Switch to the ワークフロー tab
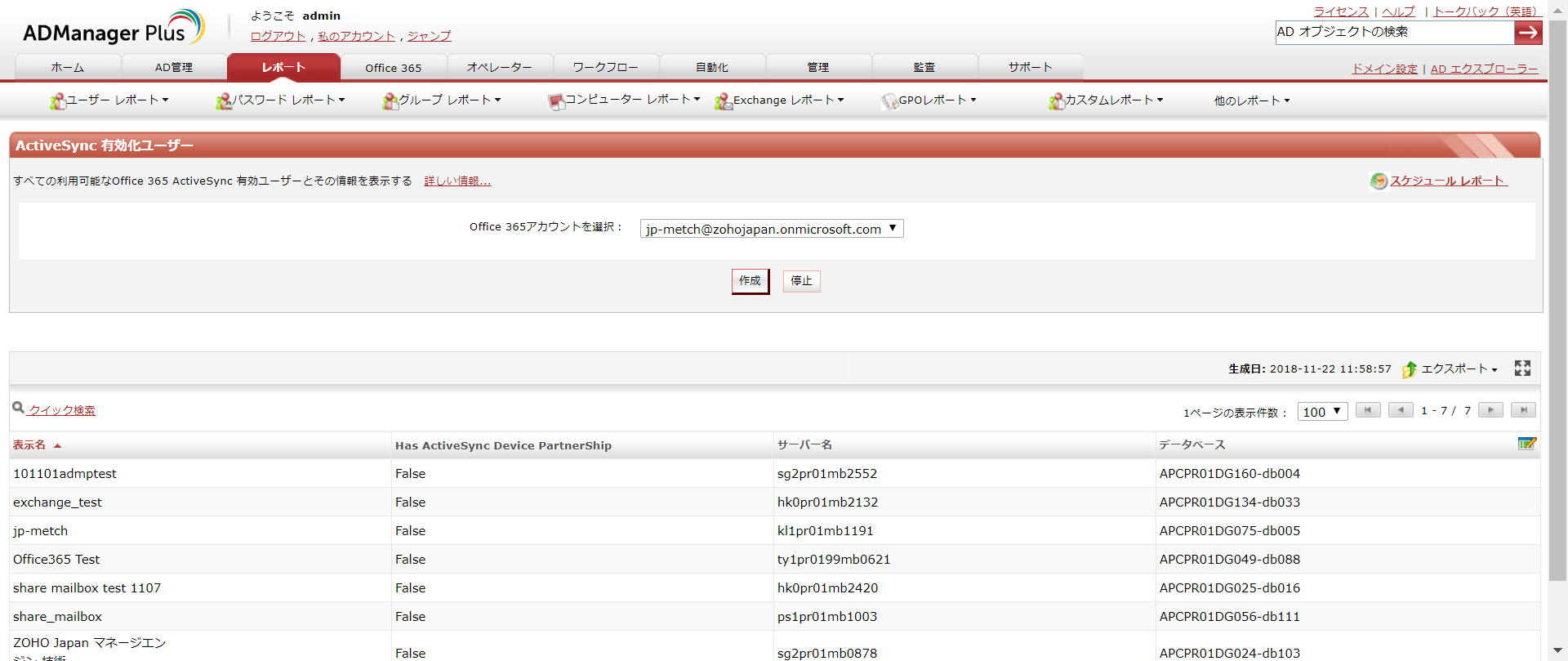The image size is (1568, 661). tap(606, 67)
